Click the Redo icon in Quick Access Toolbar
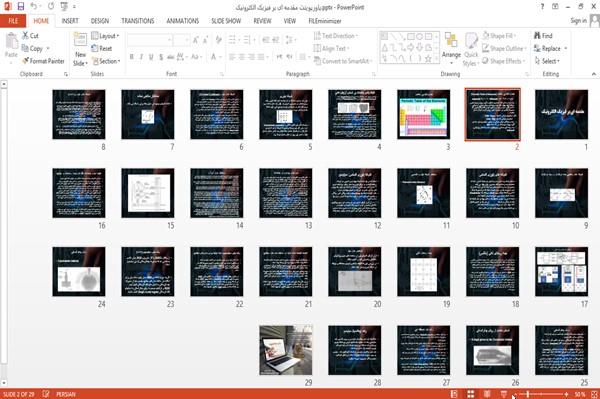Viewport: 600px width, 399px height. coord(51,6)
